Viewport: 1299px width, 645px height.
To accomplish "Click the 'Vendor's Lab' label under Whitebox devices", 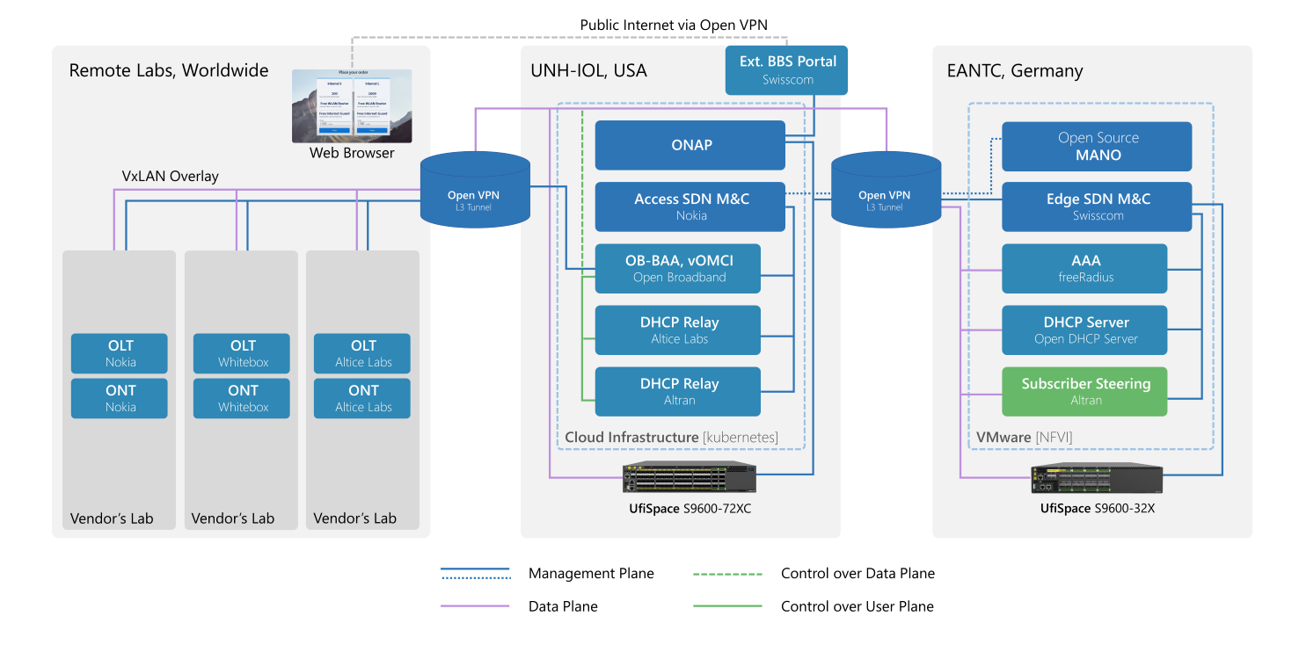I will (x=233, y=518).
